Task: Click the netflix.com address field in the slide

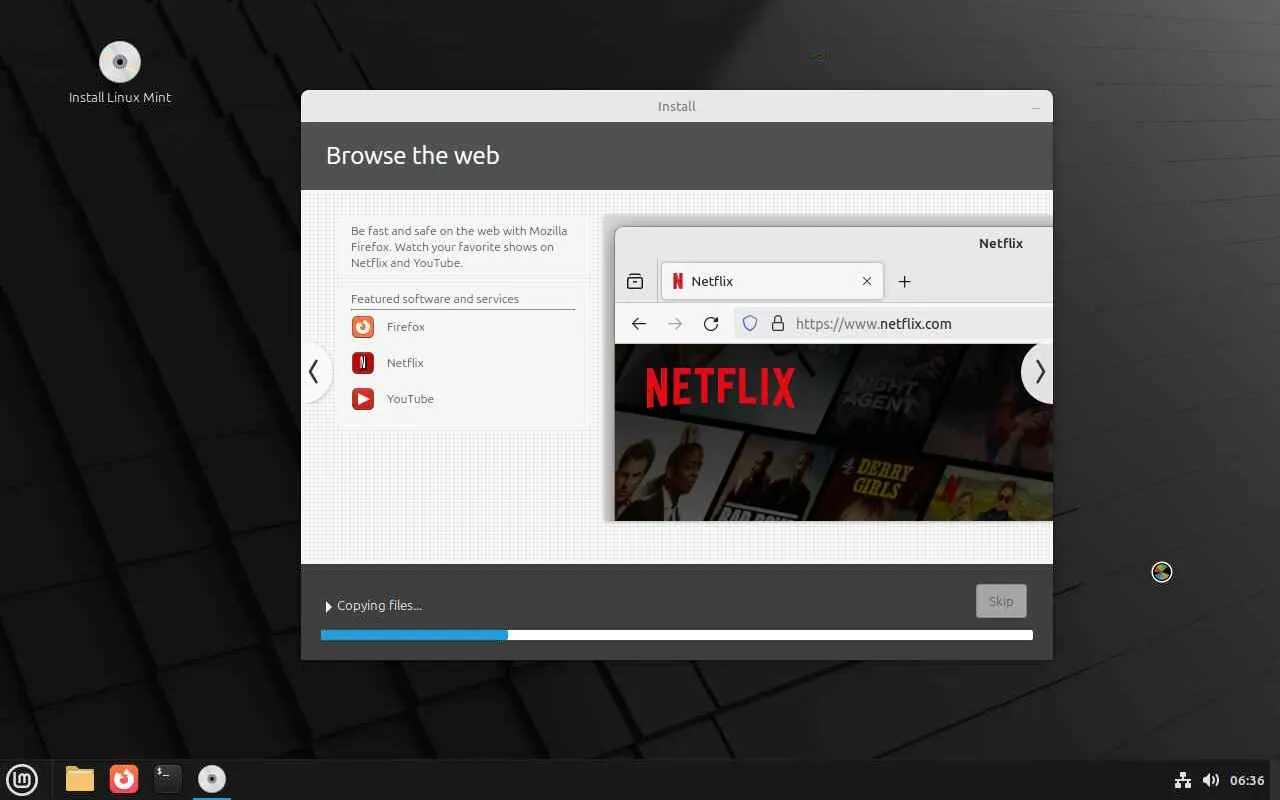Action: [x=893, y=324]
